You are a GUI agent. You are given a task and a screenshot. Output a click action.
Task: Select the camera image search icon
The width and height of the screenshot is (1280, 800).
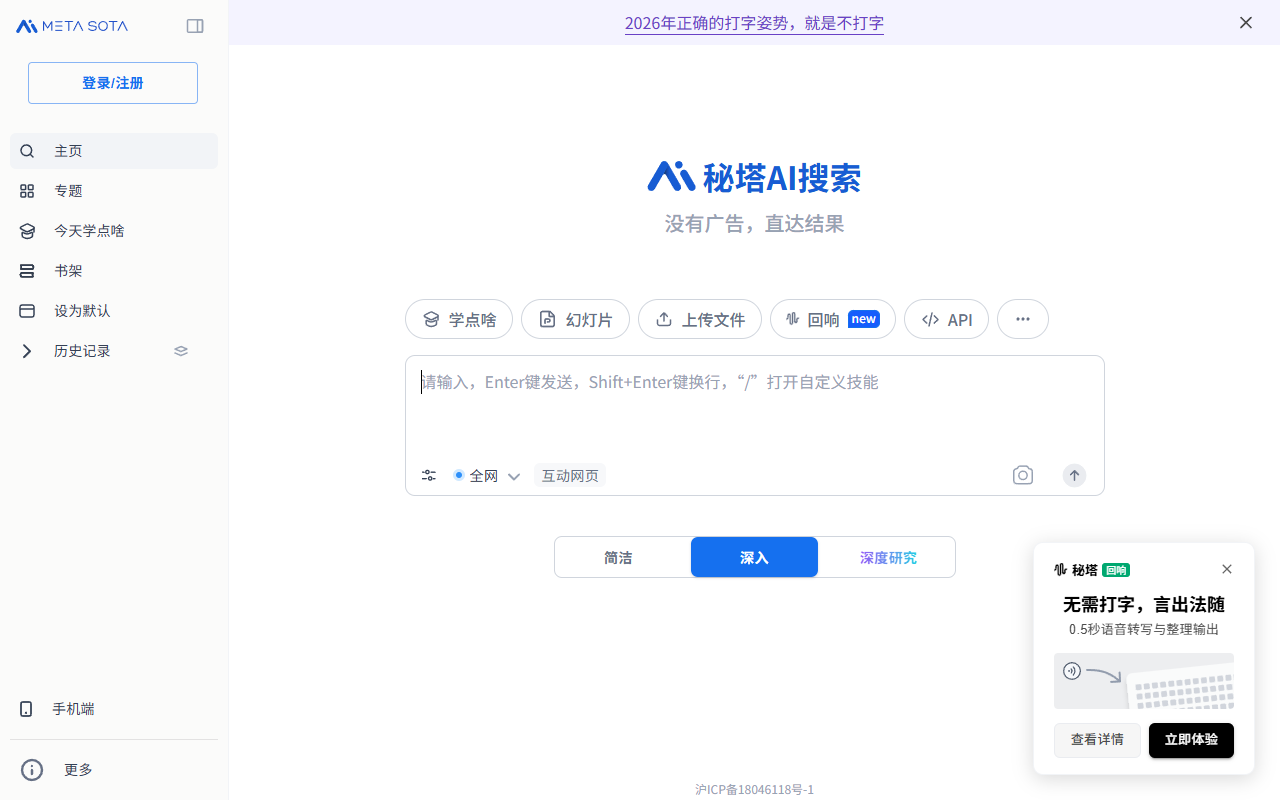pyautogui.click(x=1022, y=475)
